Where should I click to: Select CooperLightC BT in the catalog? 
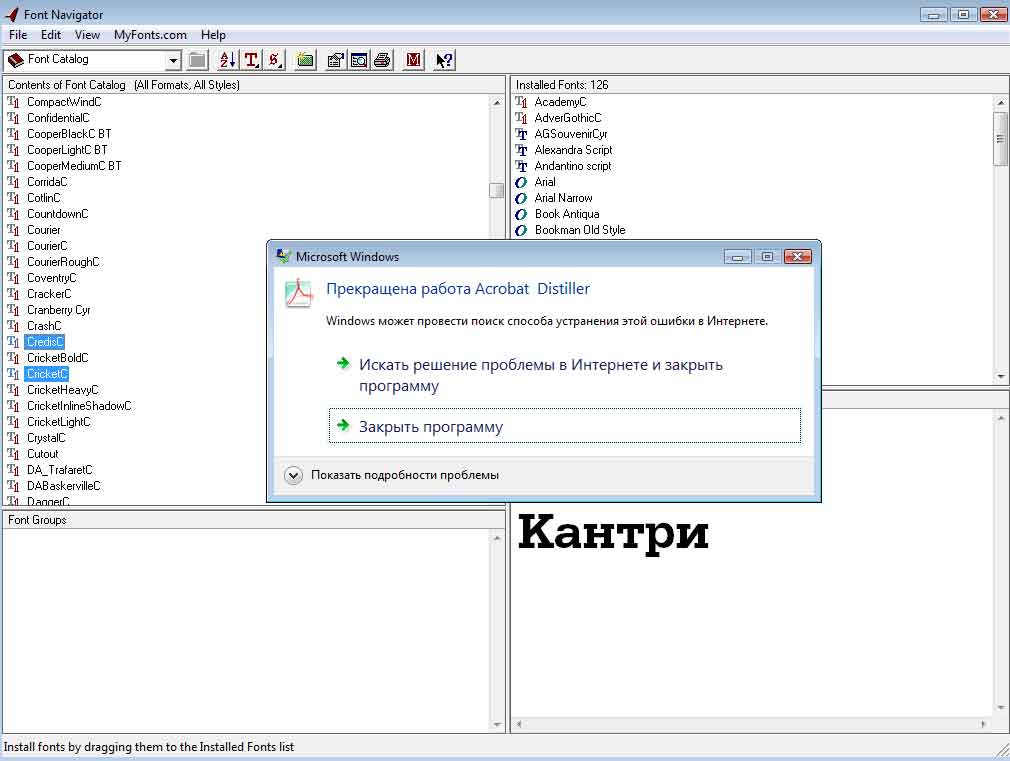67,150
